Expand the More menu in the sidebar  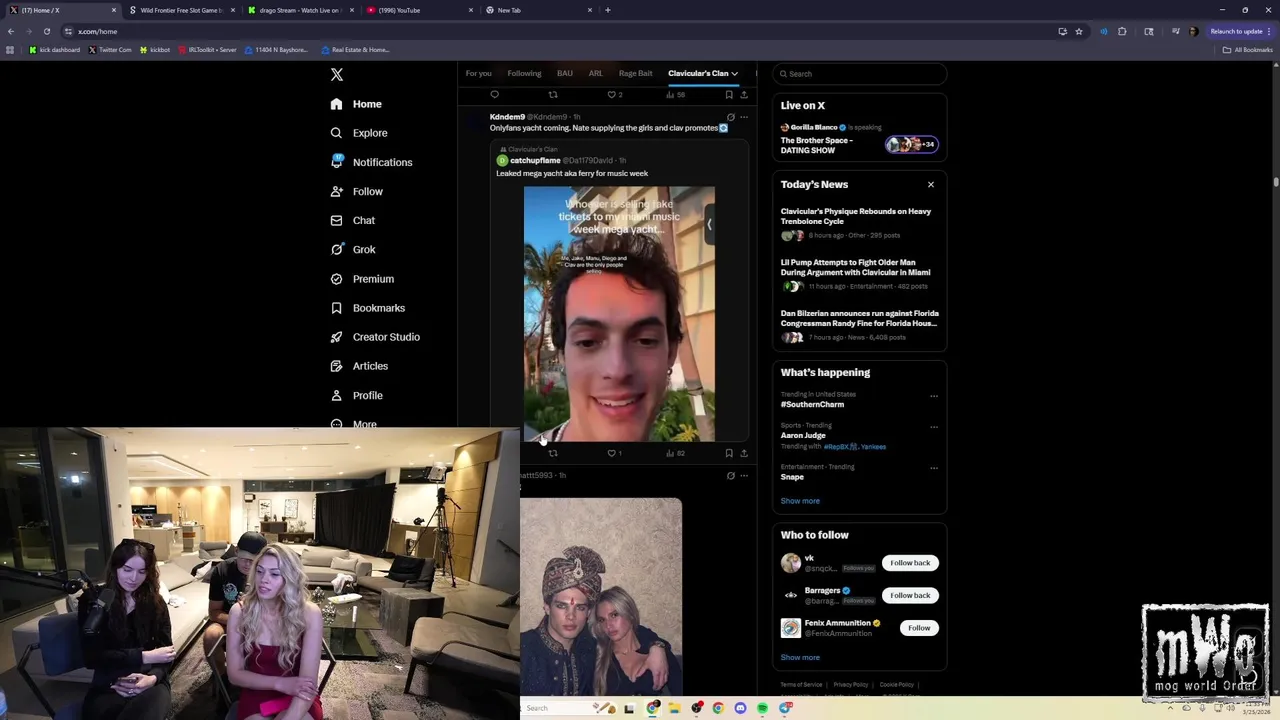(354, 424)
